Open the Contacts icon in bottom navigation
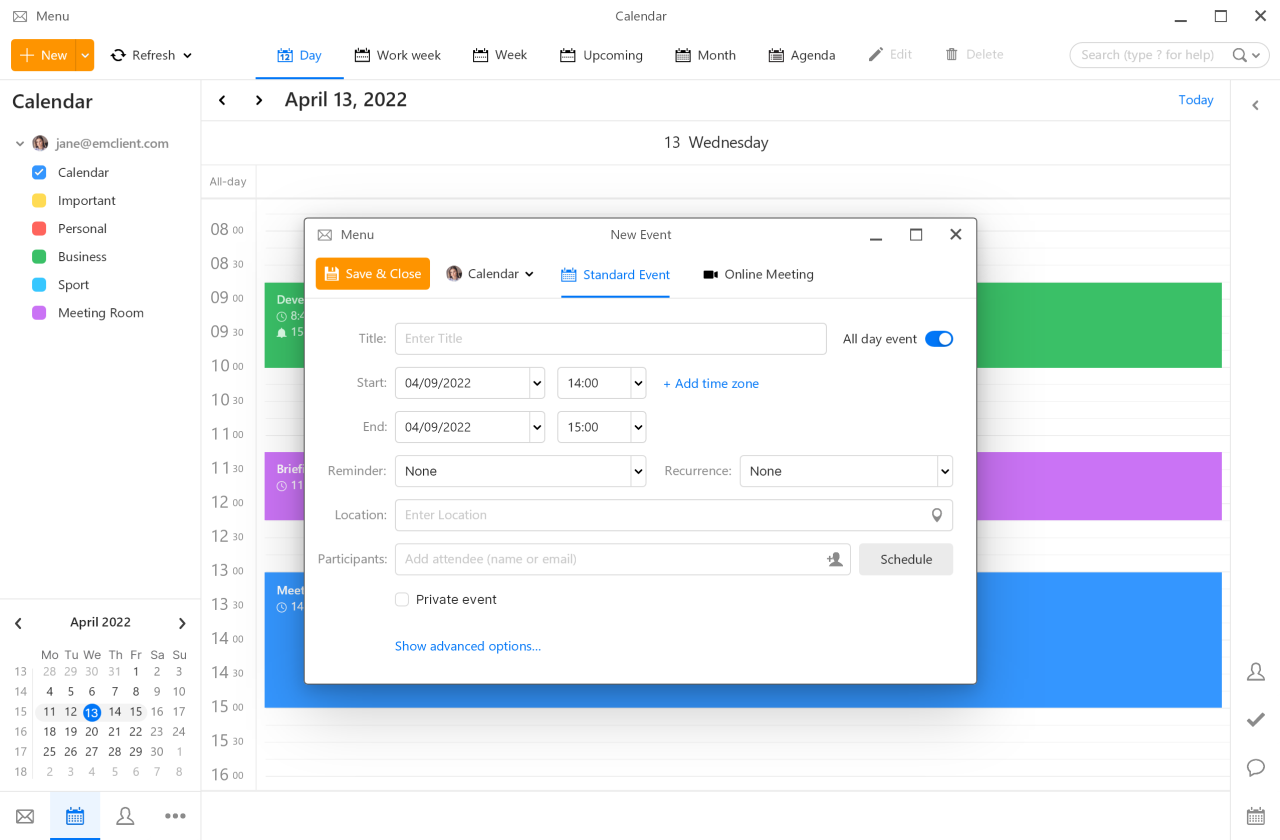 tap(124, 815)
